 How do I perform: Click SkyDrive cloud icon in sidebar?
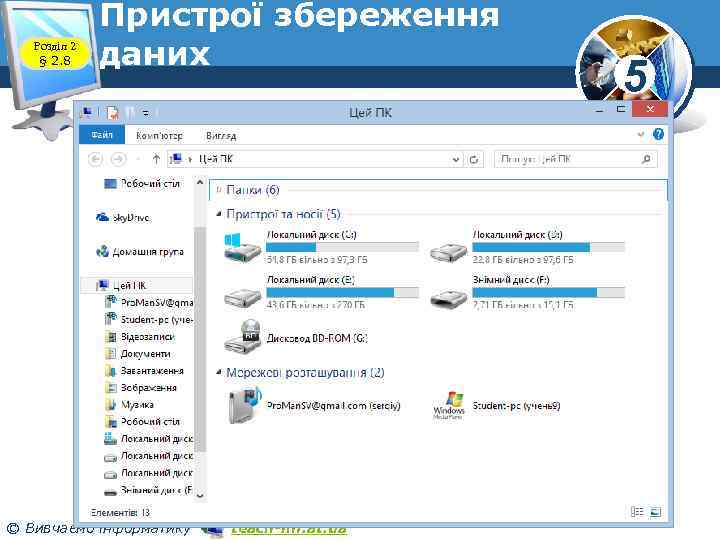tap(102, 217)
